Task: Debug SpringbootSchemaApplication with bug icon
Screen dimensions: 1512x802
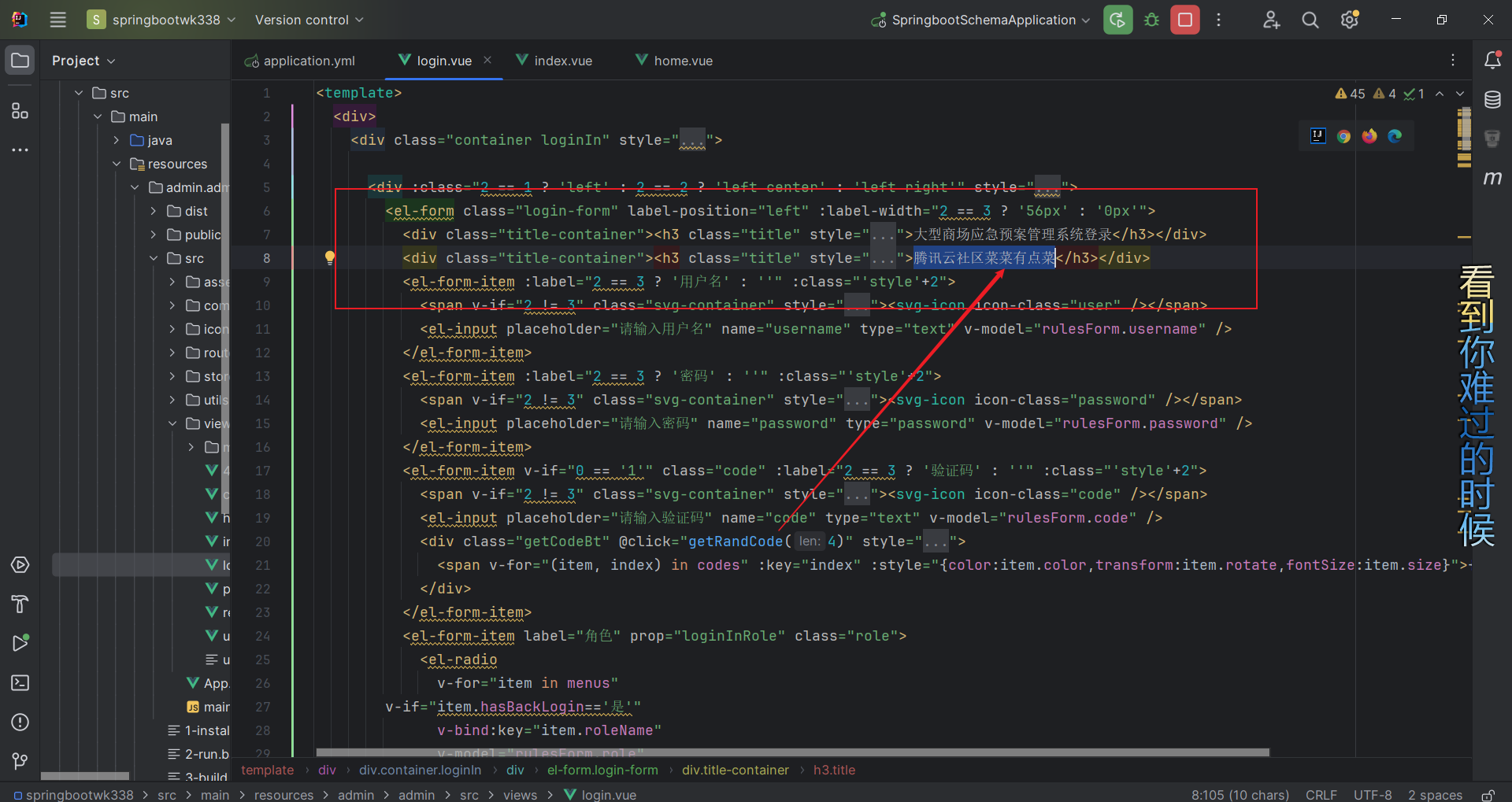Action: [x=1151, y=20]
